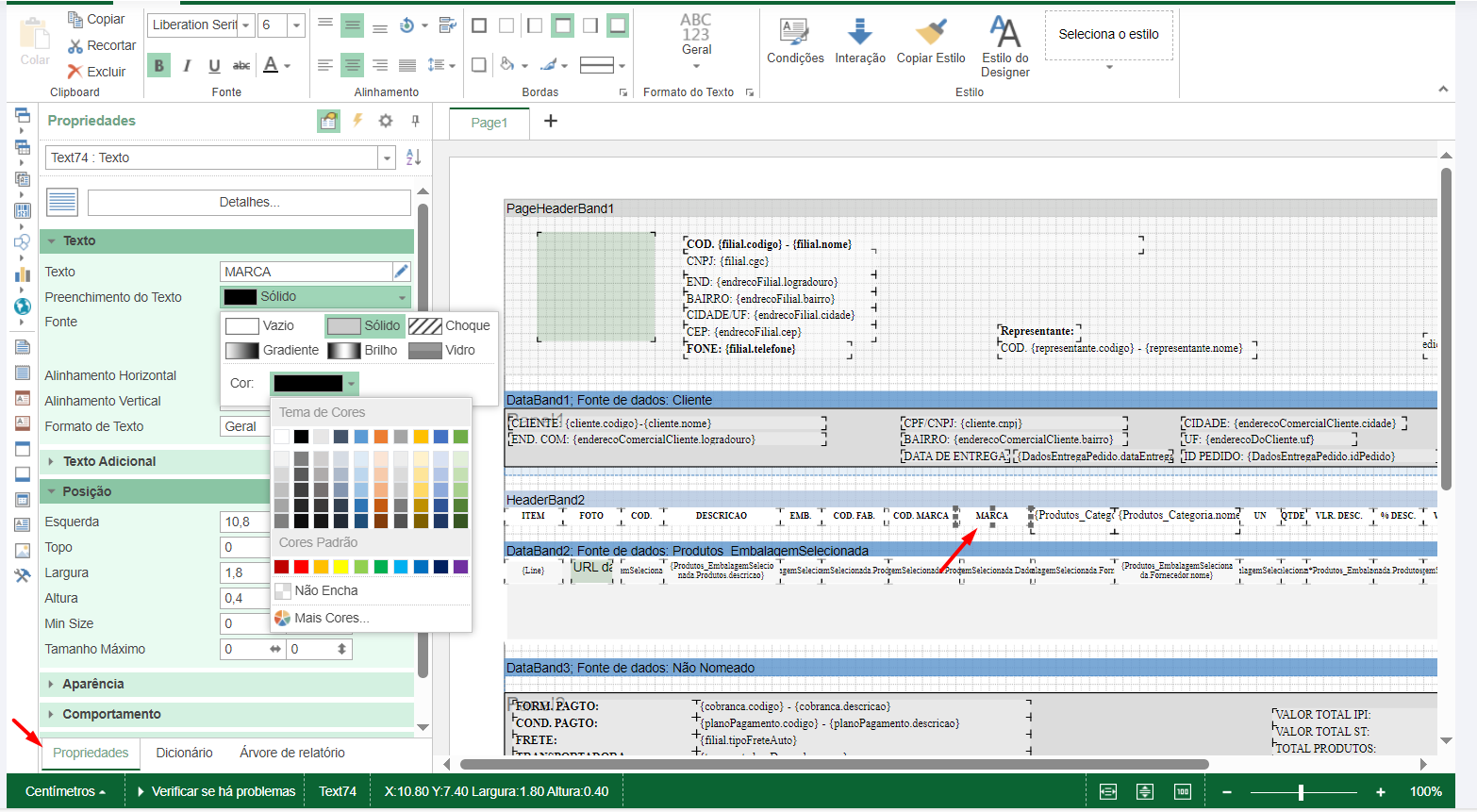Viewport: 1477px width, 812px height.
Task: Select the Page1 tab
Action: click(489, 123)
